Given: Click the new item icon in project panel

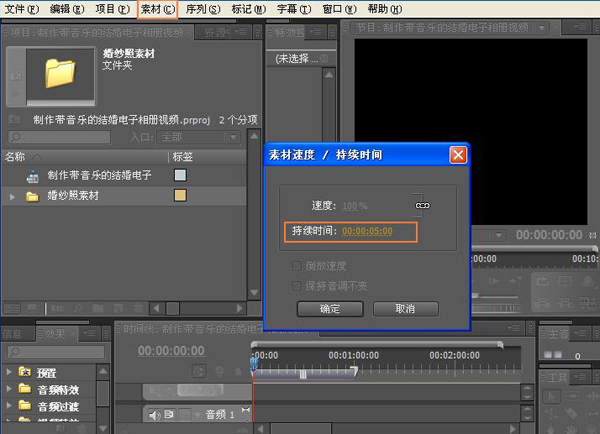Looking at the screenshot, I should (118, 308).
